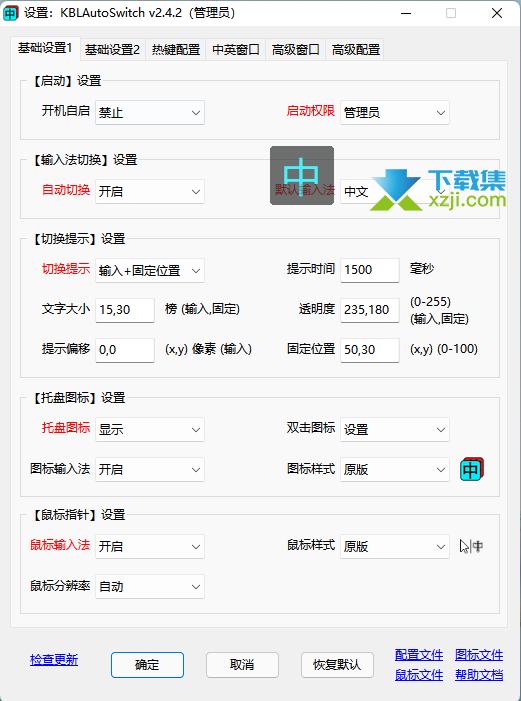Minimize the settings window
This screenshot has height=701, width=521.
click(406, 13)
